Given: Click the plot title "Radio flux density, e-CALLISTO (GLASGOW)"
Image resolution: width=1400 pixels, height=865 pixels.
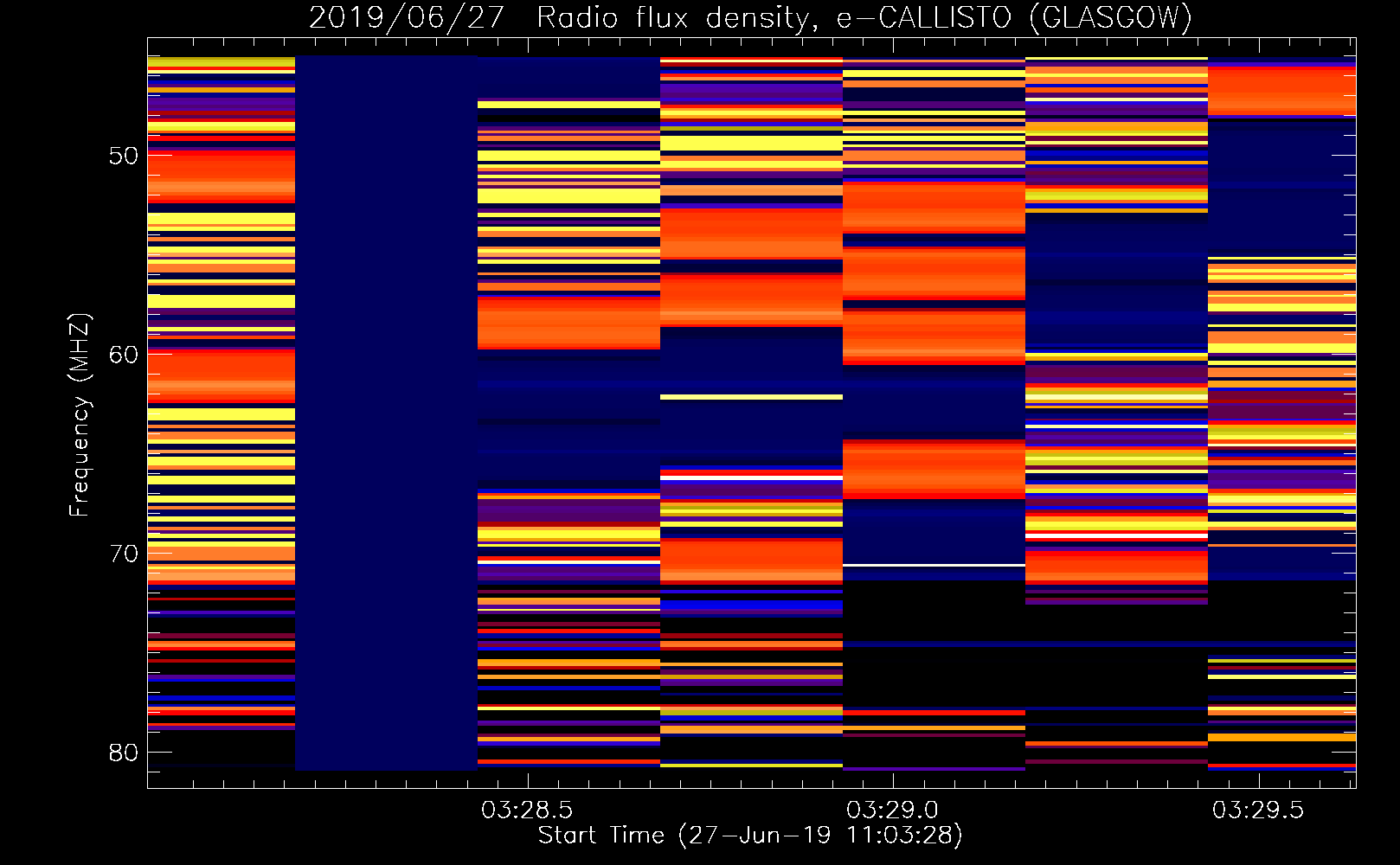Looking at the screenshot, I should 864,18.
